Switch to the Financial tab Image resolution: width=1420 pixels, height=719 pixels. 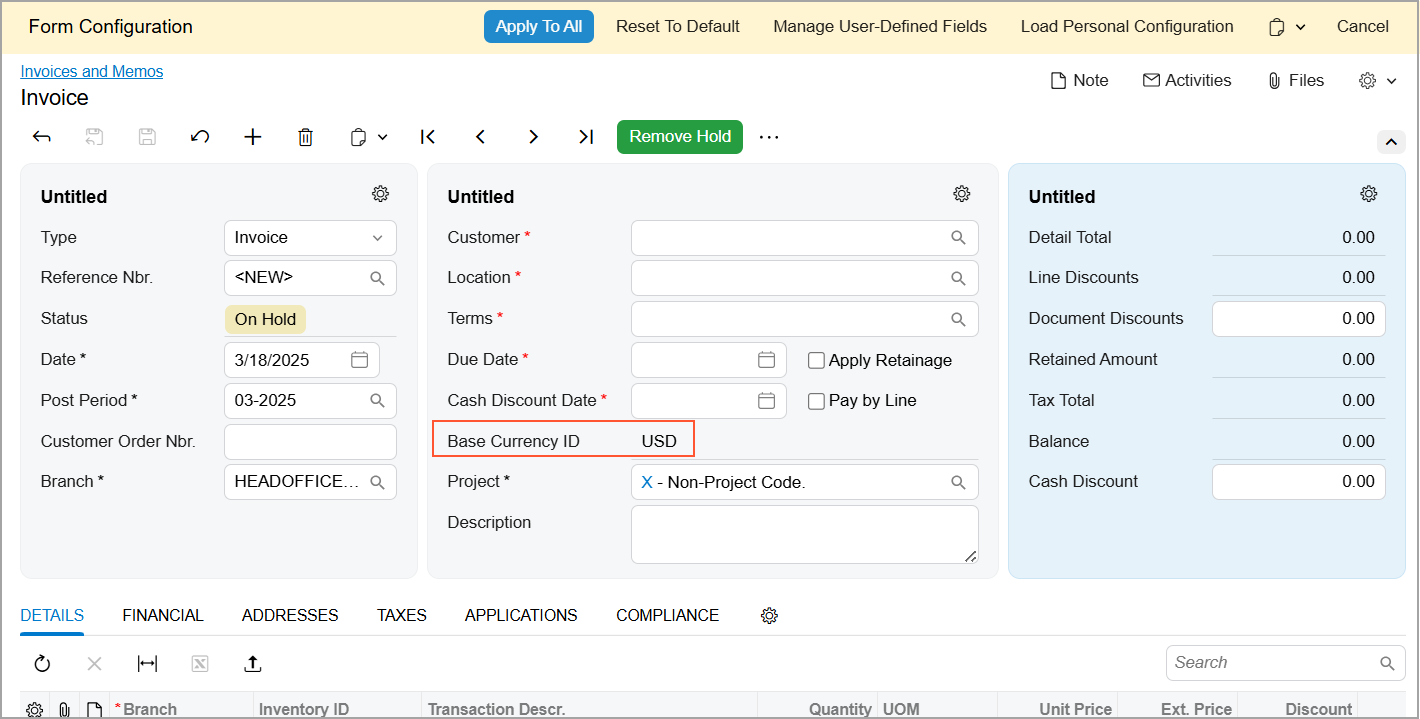coord(163,616)
